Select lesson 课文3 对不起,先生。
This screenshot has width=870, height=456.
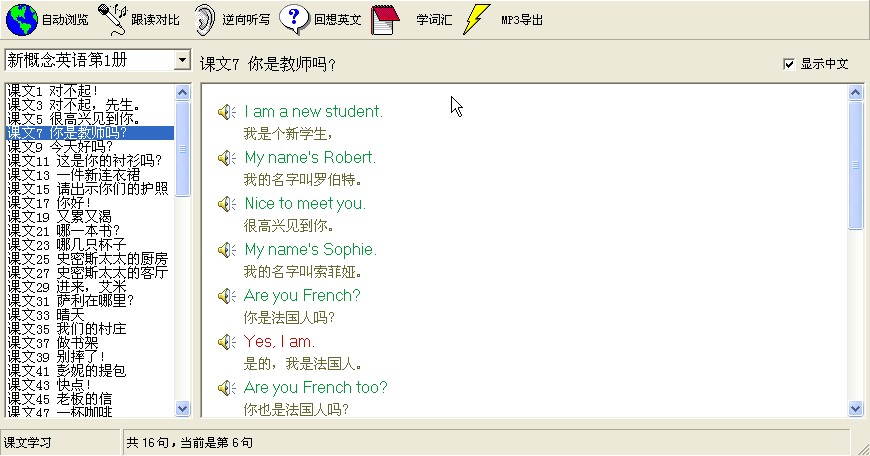coord(90,105)
